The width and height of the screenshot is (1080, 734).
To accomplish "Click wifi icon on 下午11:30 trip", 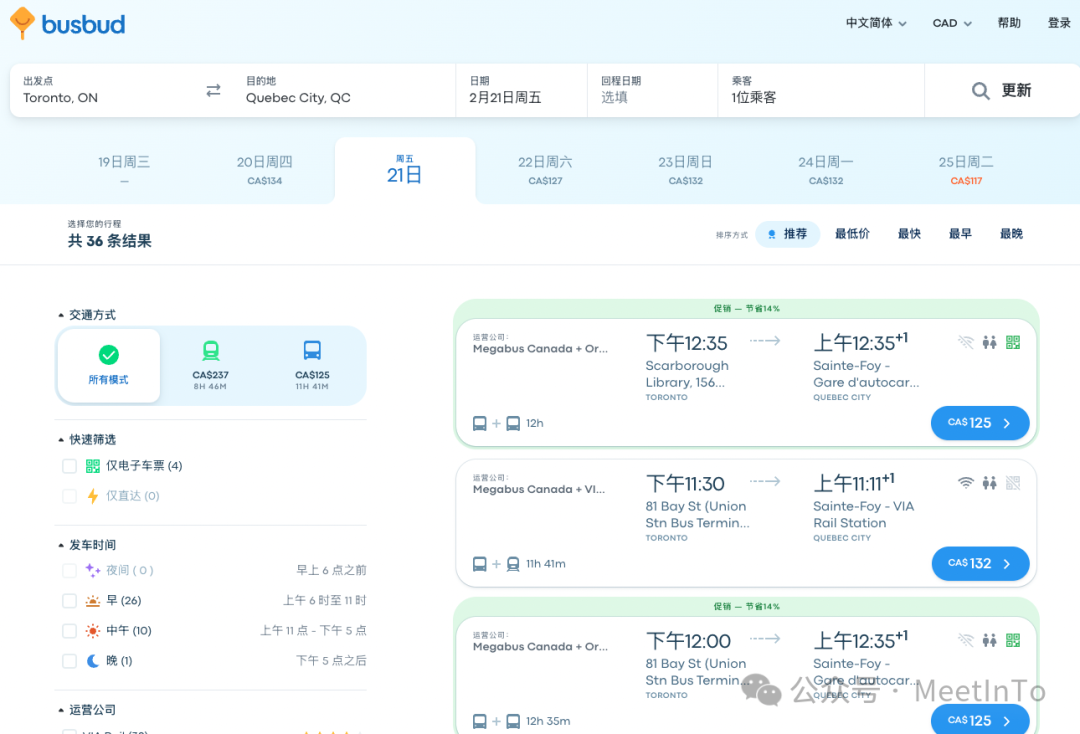I will point(966,483).
